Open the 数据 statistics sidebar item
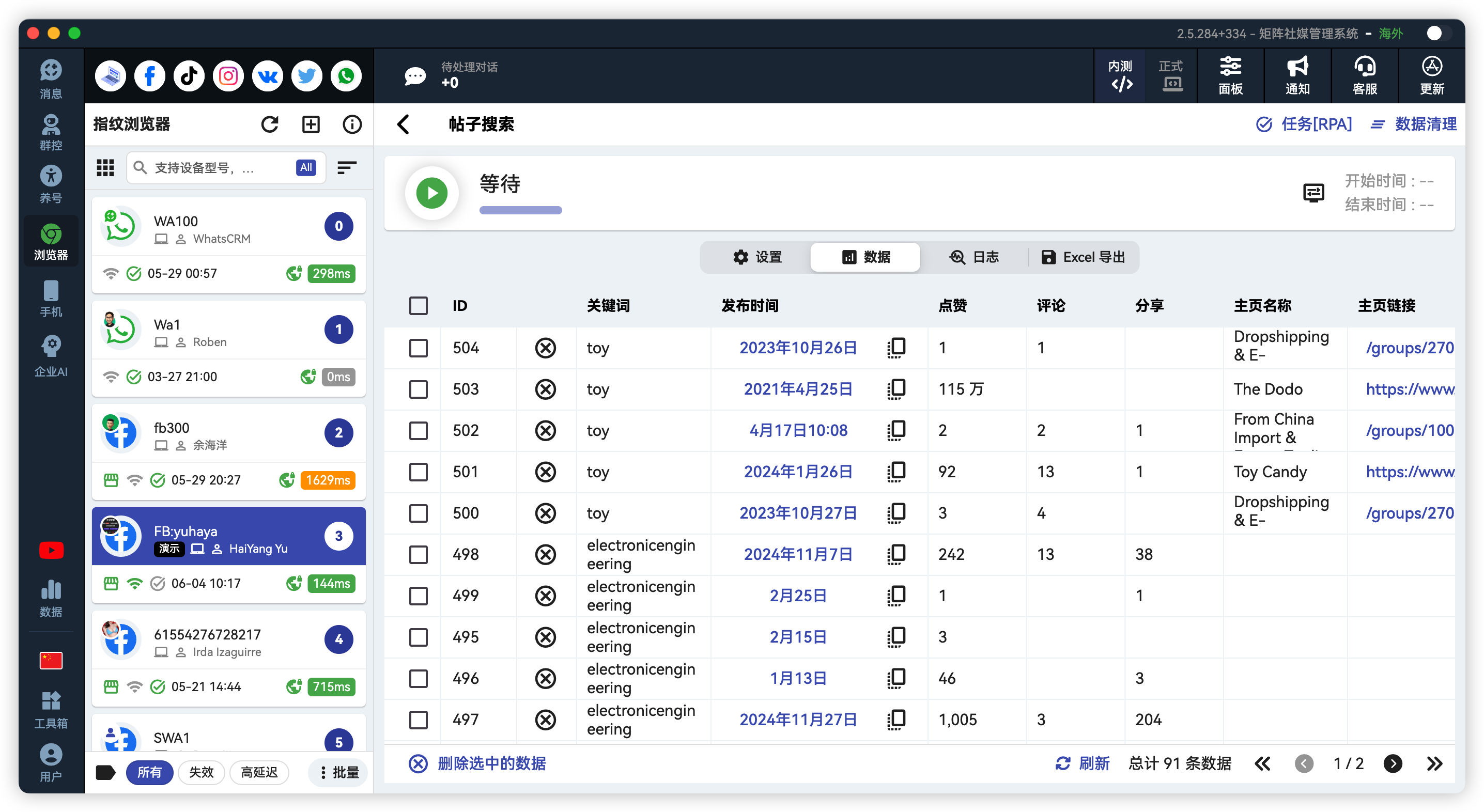Viewport: 1484px width, 812px height. pos(51,598)
